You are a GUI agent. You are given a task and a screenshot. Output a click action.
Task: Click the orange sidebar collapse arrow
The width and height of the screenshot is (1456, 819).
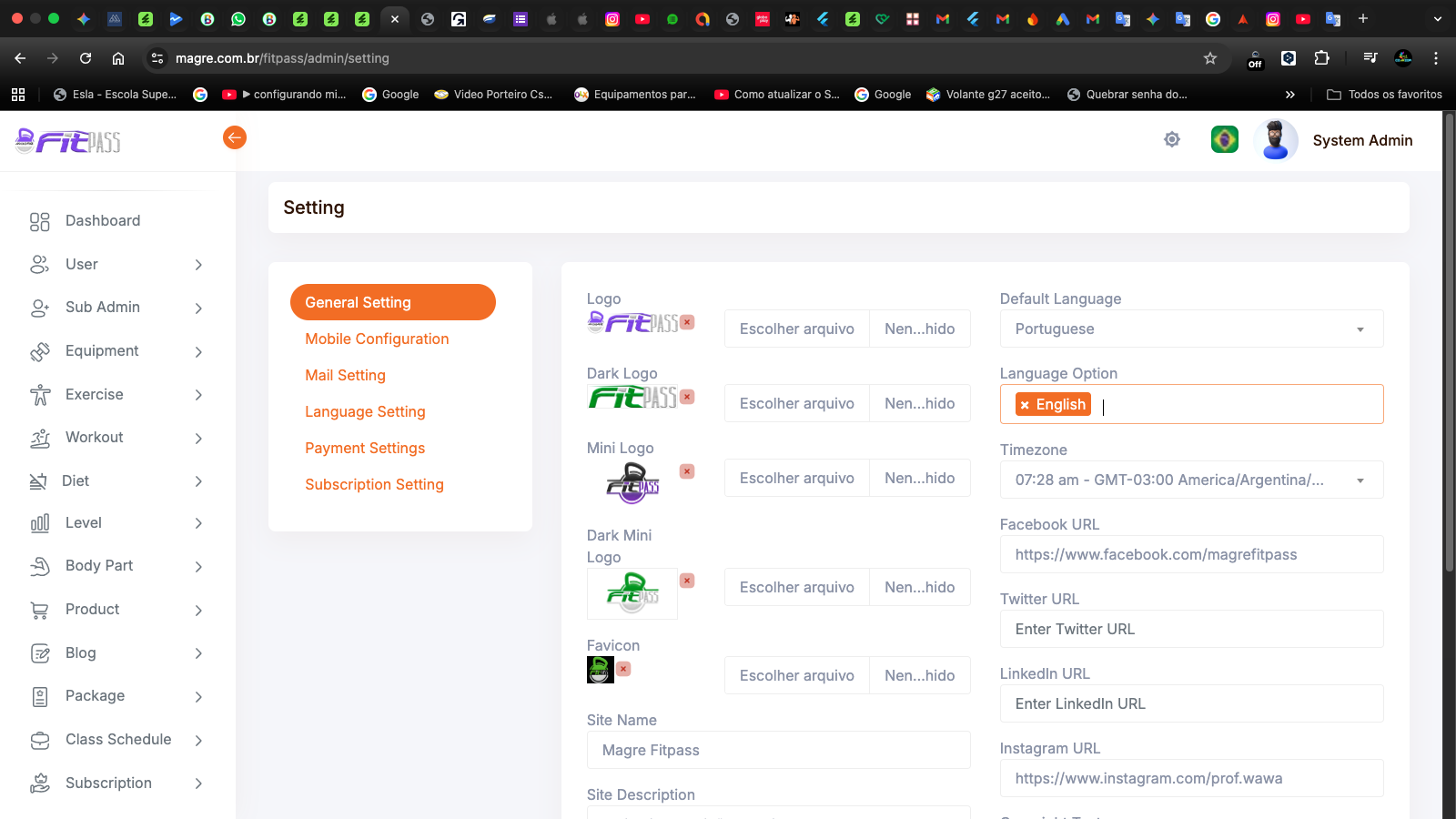(x=235, y=137)
